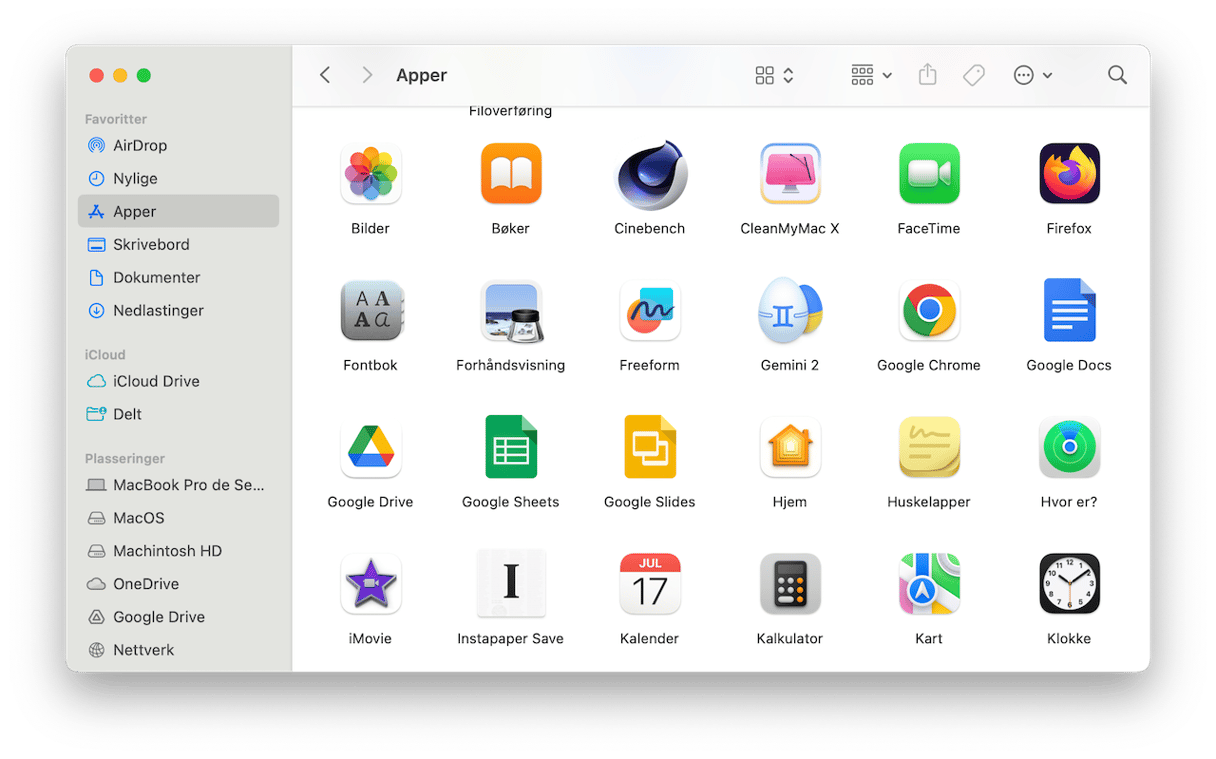Select the Forhåndsvisning app icon
Screen dimensions: 1216x759
pyautogui.click(x=511, y=310)
